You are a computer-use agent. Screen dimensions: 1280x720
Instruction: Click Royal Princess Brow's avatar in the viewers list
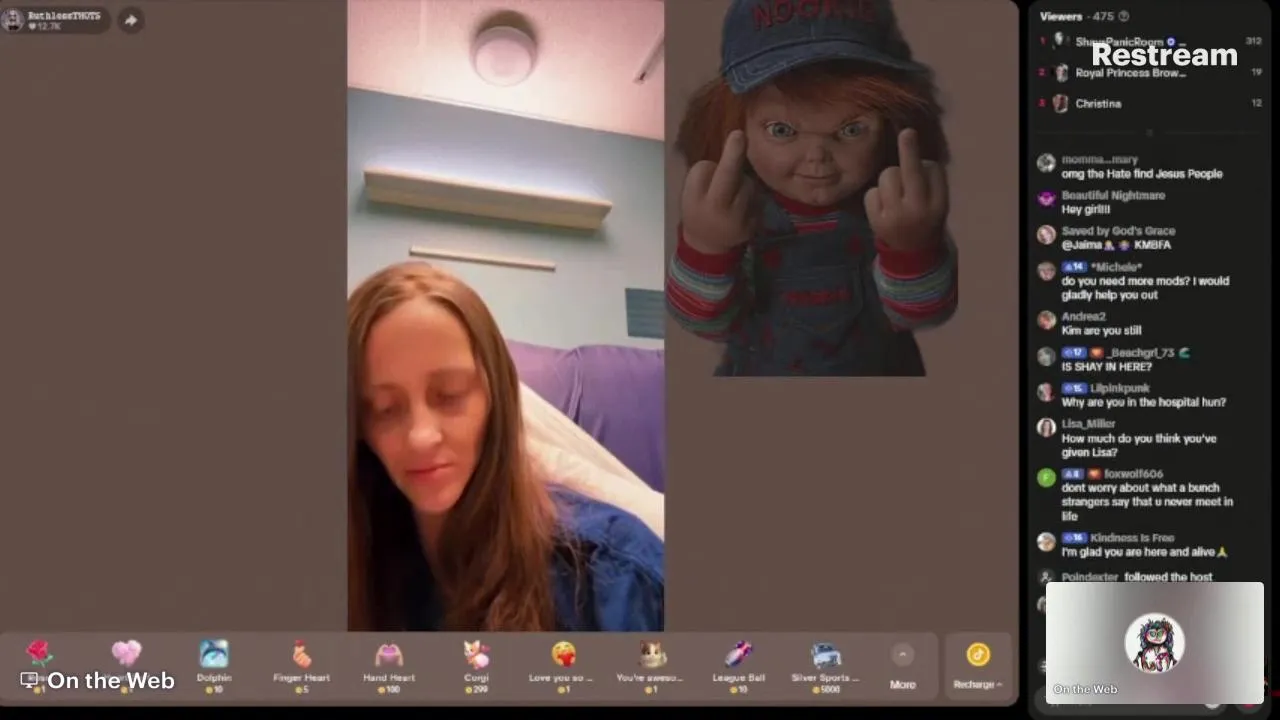point(1059,73)
